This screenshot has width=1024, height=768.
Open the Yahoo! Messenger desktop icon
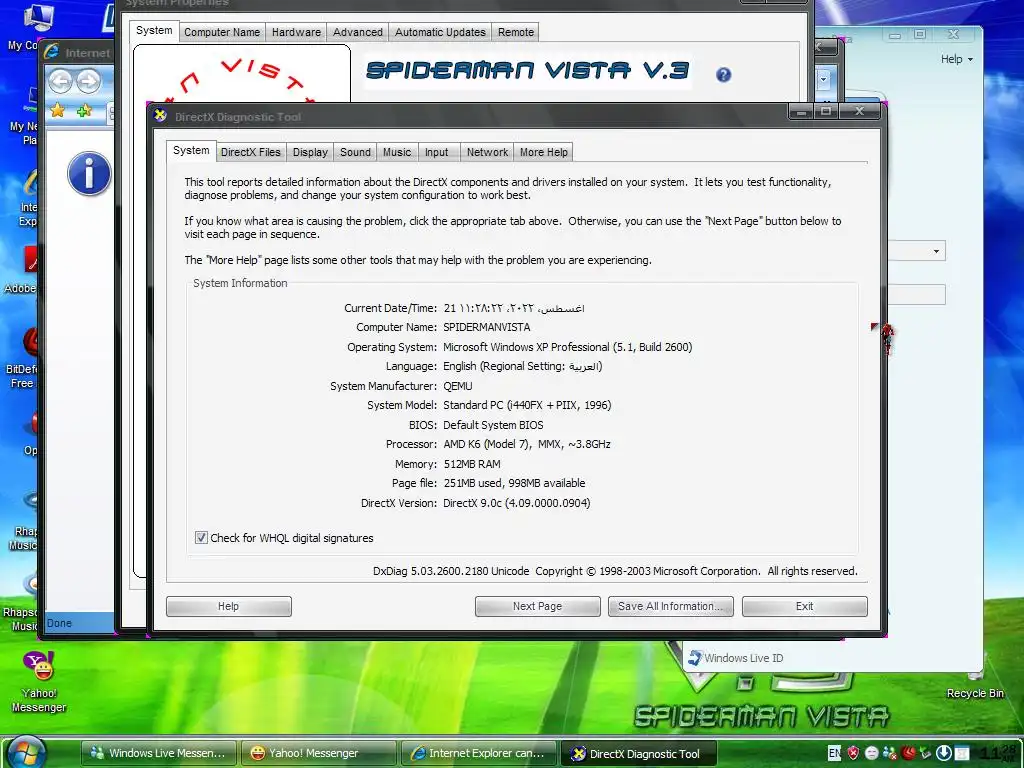tap(39, 682)
